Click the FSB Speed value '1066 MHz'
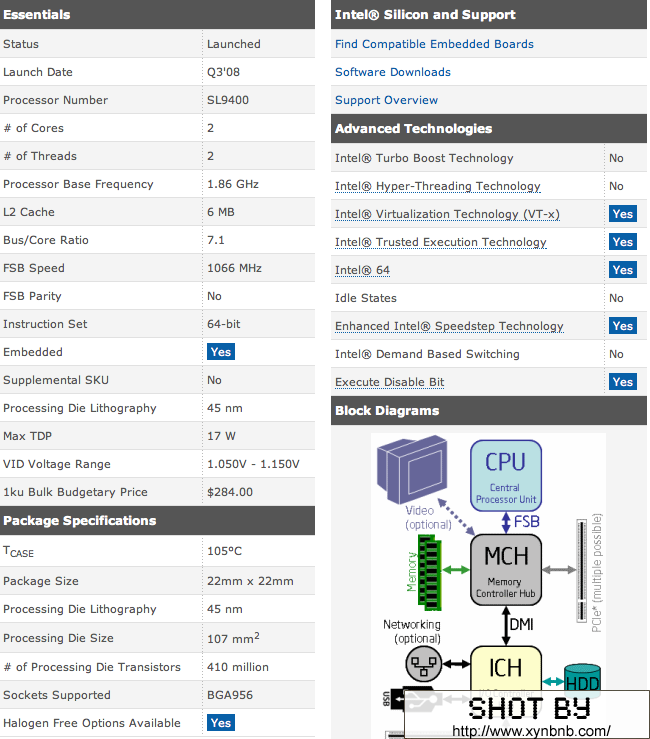This screenshot has height=739, width=650. coord(234,268)
